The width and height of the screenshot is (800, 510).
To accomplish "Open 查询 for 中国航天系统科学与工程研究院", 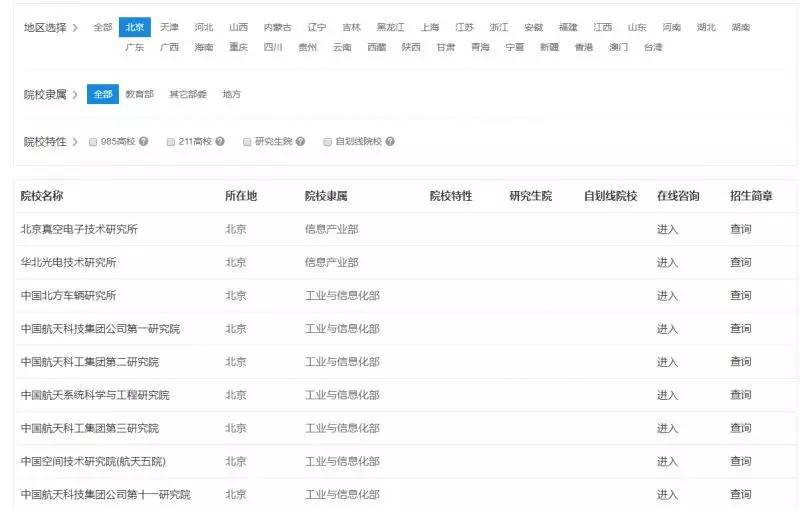I will pyautogui.click(x=740, y=395).
